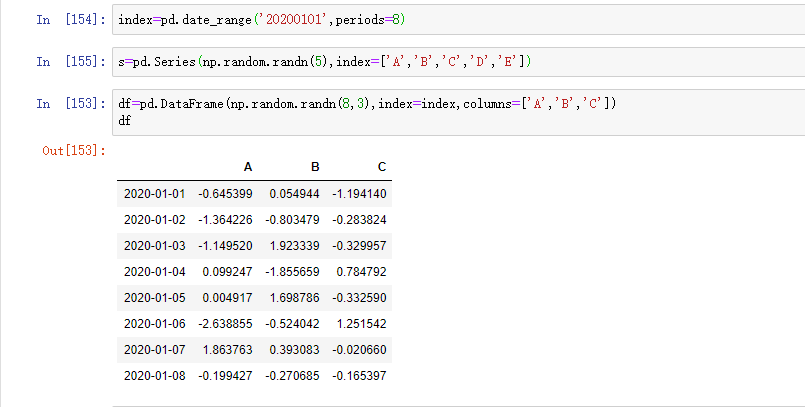The image size is (805, 407).
Task: Click the value -0.645399 in column A
Action: (225, 192)
